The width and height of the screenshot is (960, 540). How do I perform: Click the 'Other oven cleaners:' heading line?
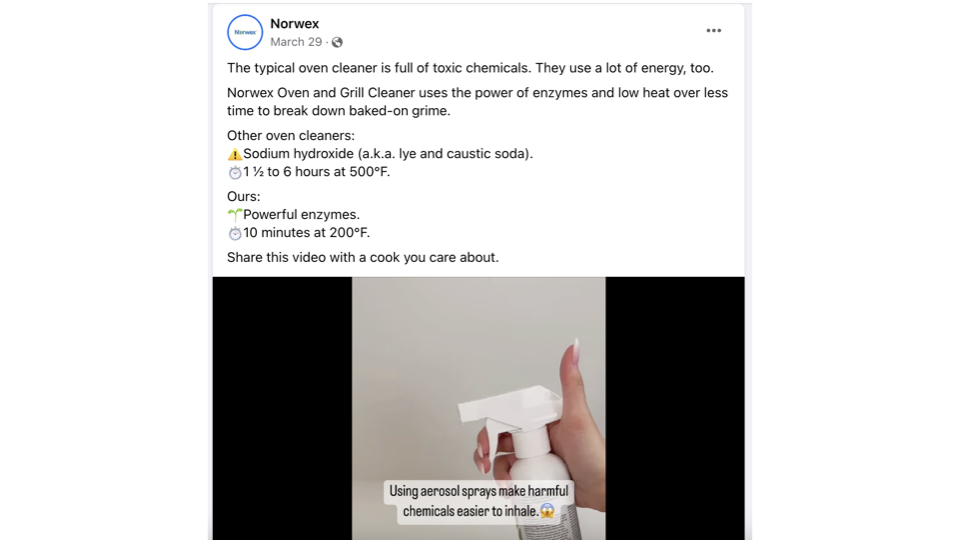(x=291, y=135)
